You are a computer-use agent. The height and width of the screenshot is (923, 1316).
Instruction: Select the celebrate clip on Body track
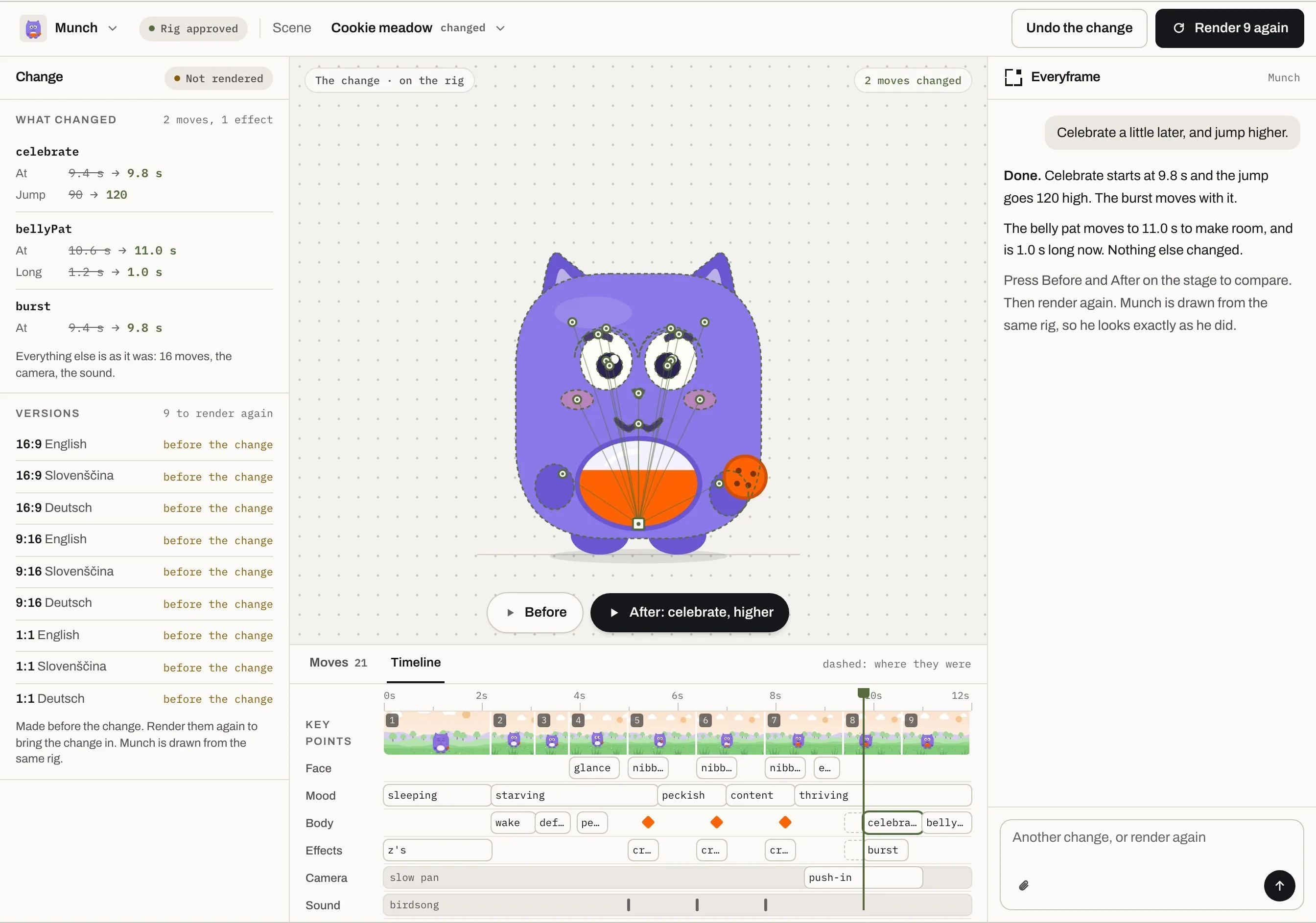click(893, 823)
